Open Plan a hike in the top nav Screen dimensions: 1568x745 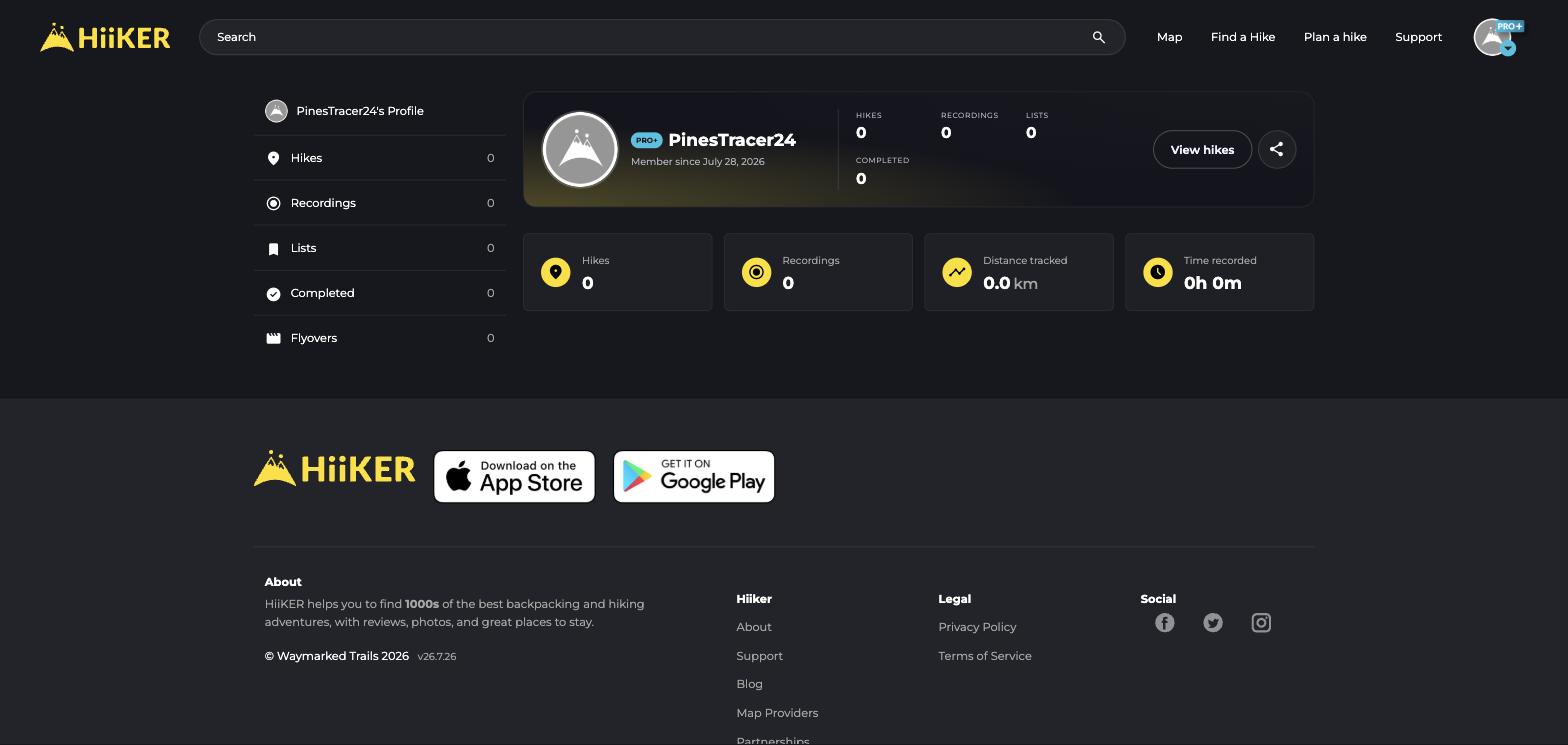click(x=1335, y=37)
